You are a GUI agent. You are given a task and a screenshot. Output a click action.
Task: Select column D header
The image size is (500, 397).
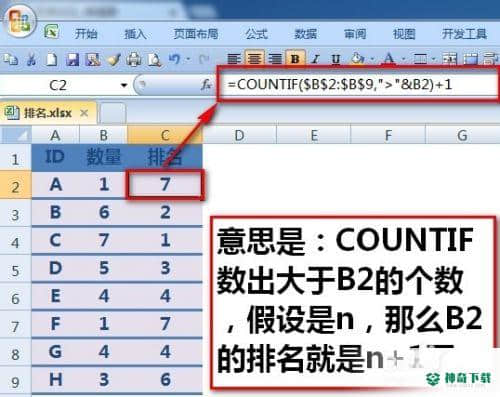tap(239, 135)
